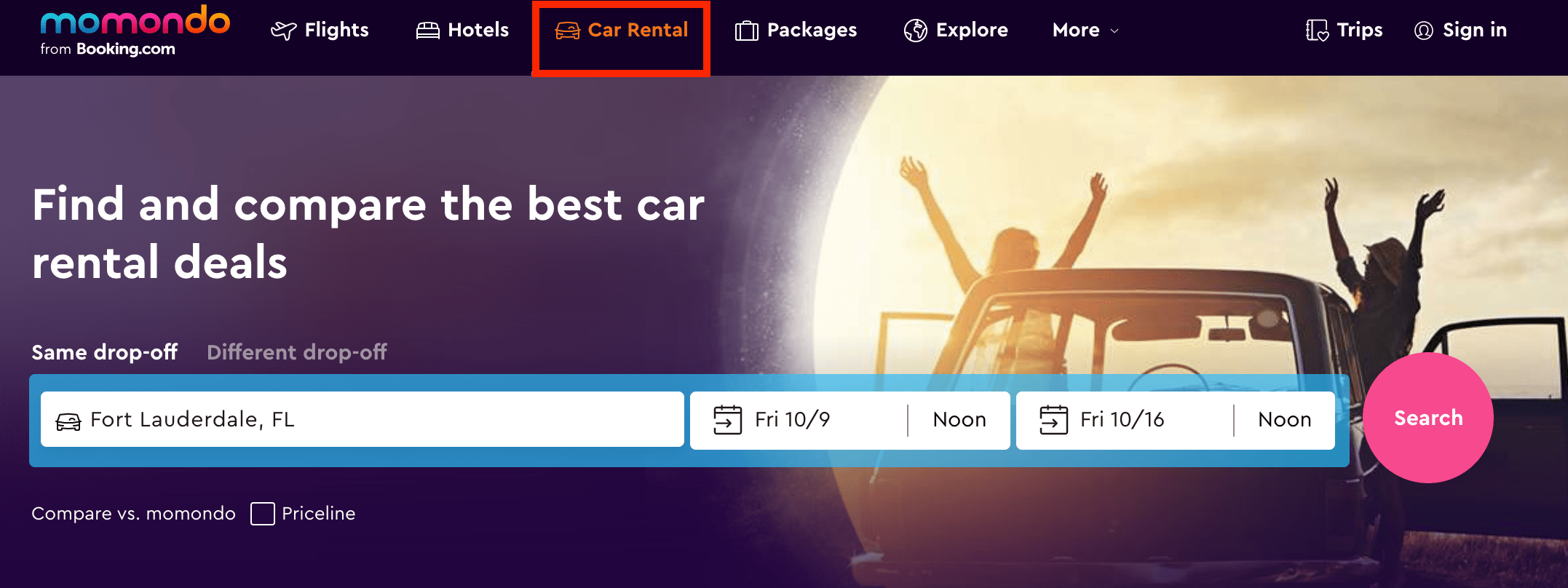Click the Trips heart-itinerary icon
The width and height of the screenshot is (1568, 588).
(x=1317, y=31)
